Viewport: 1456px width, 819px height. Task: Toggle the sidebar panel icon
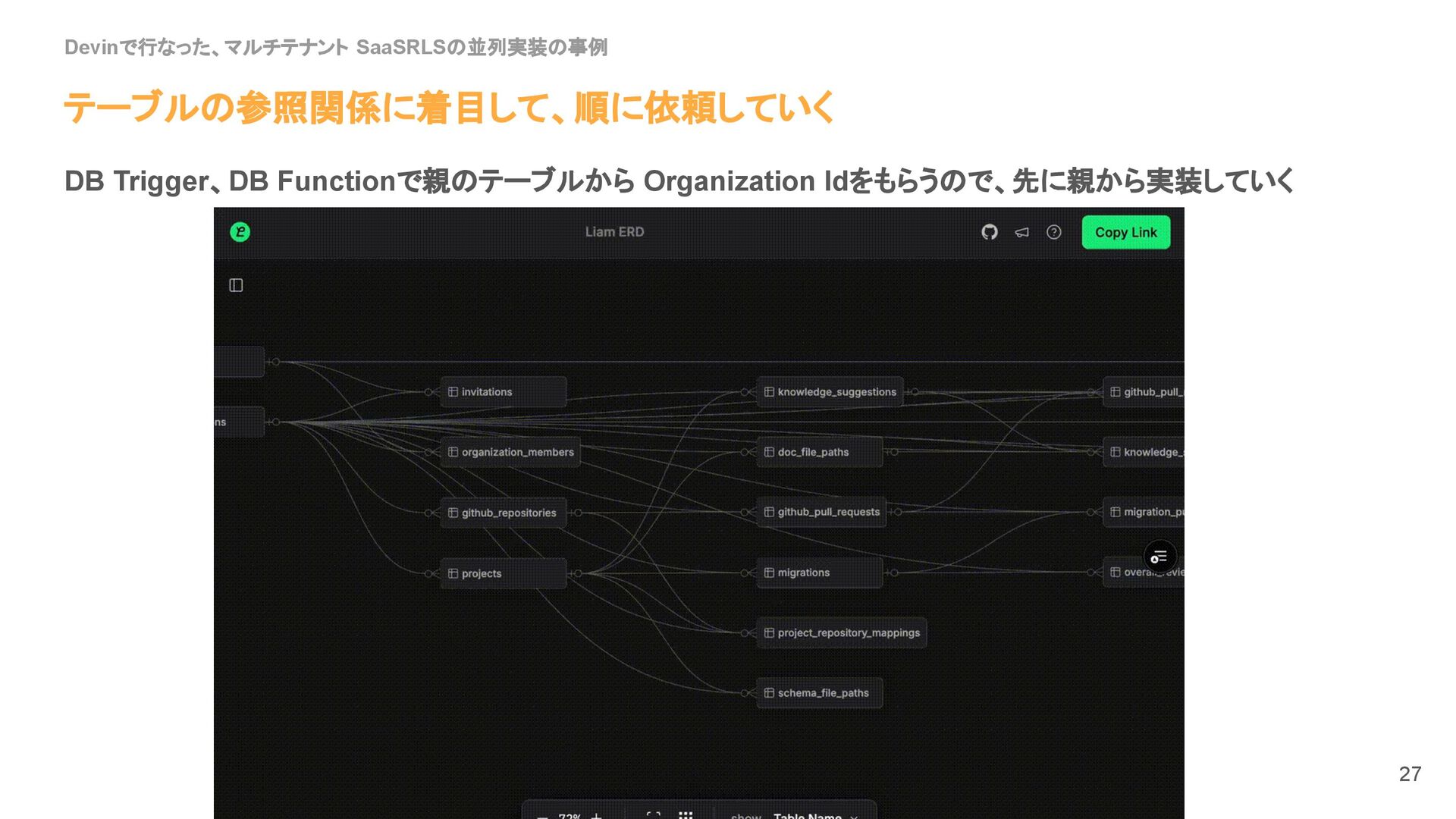pyautogui.click(x=236, y=285)
